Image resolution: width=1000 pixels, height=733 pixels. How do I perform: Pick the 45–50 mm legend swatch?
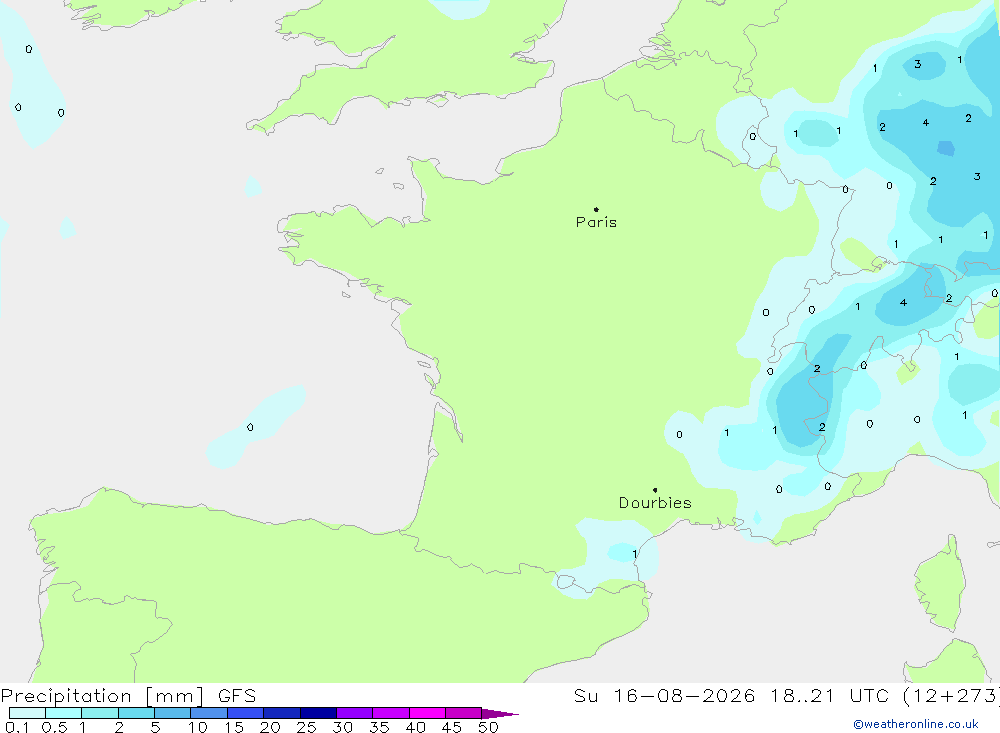[x=464, y=713]
